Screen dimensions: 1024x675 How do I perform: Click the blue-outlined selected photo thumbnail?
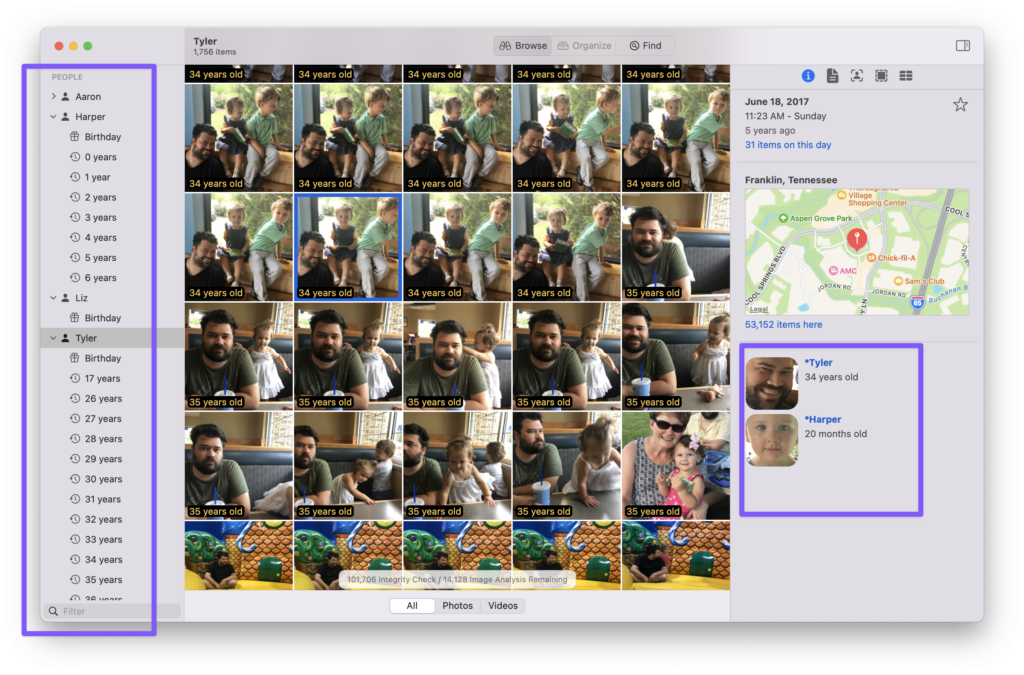[x=348, y=247]
